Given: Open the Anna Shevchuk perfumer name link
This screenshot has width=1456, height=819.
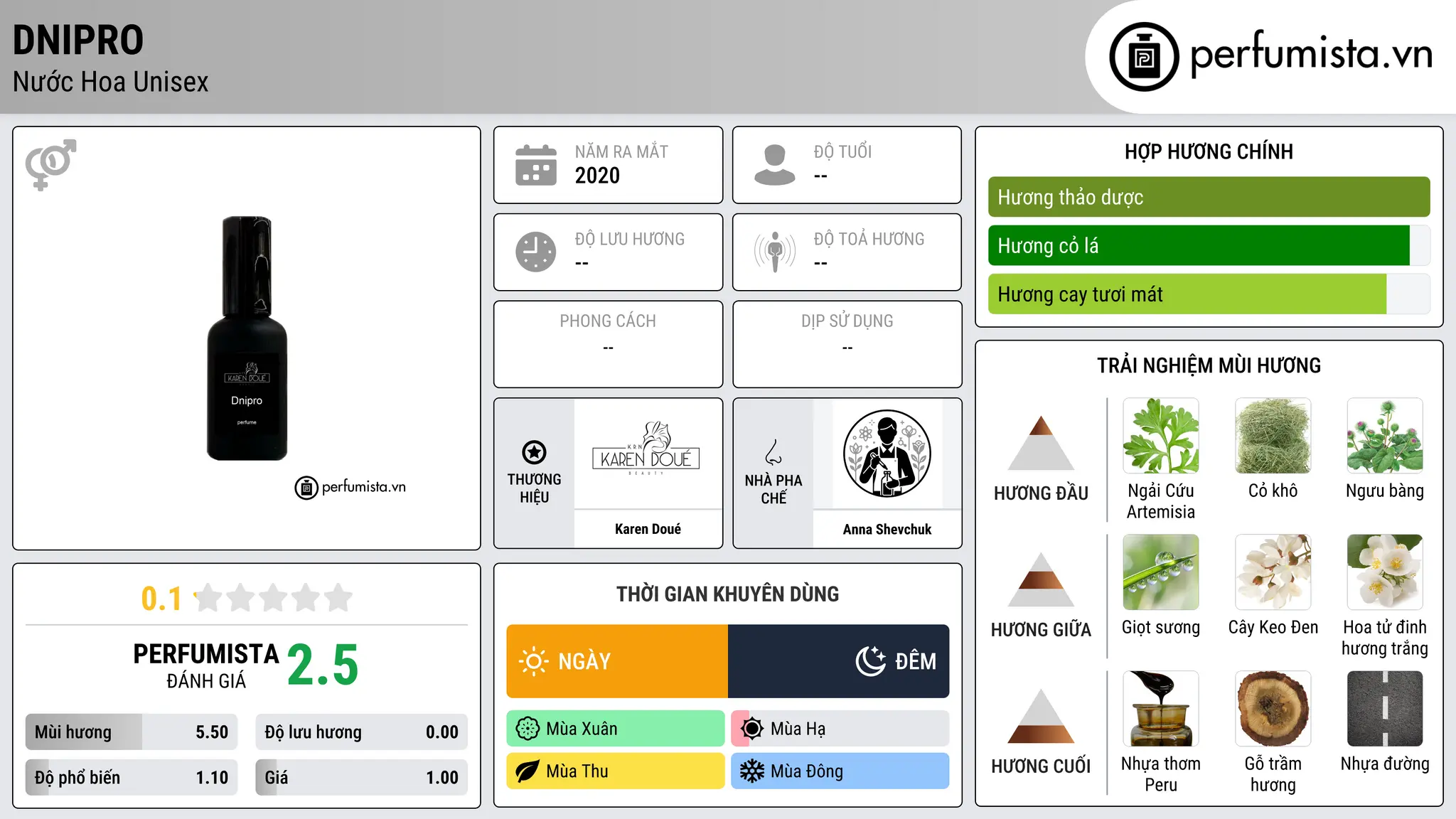Looking at the screenshot, I should pyautogui.click(x=887, y=529).
